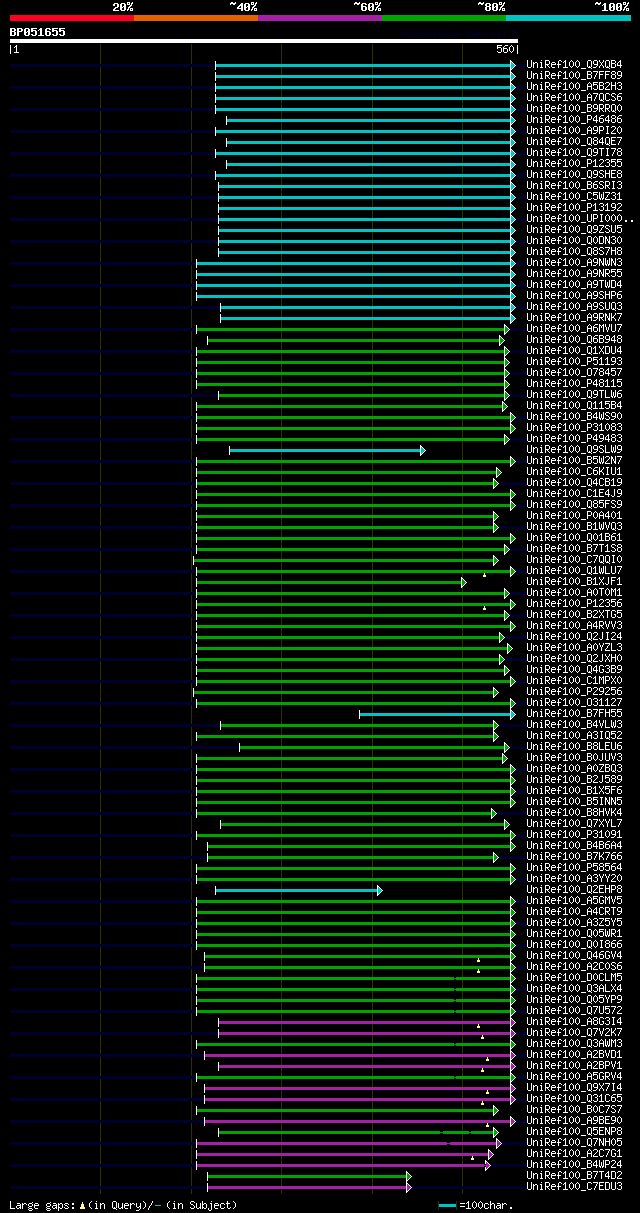
Task: Select the UniRef100_A8G3I4 label
Action: pos(574,1022)
